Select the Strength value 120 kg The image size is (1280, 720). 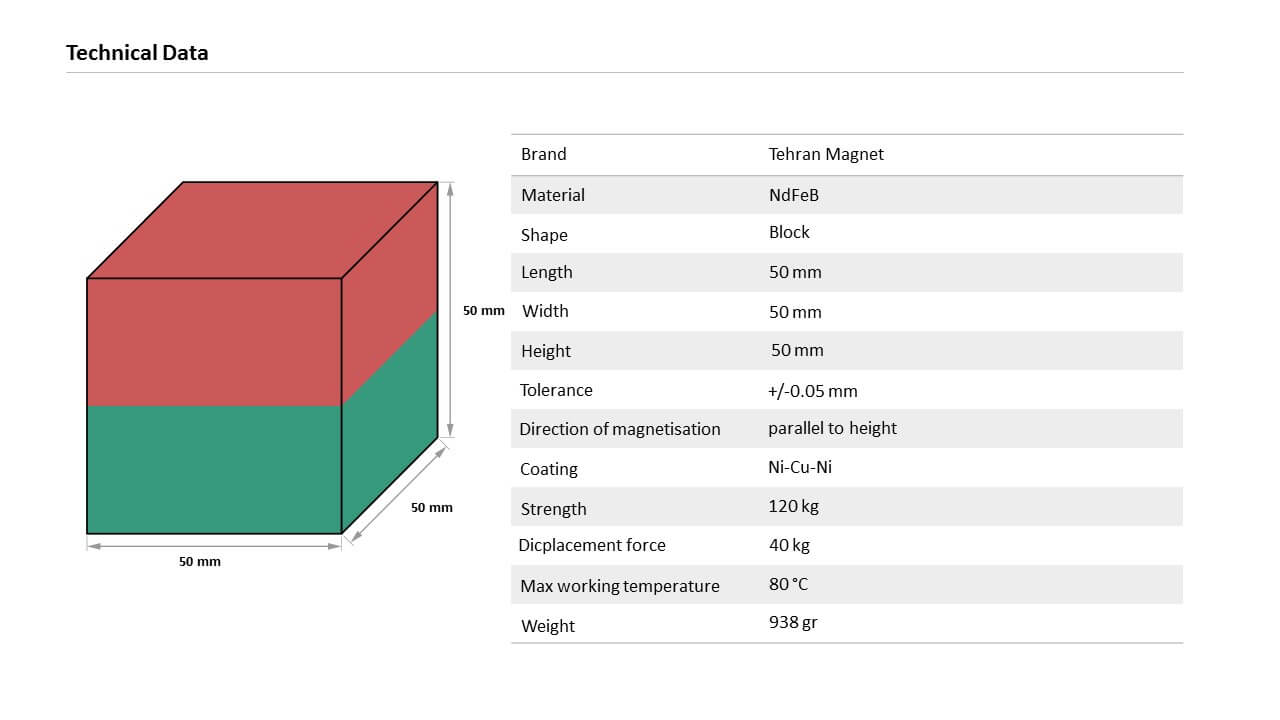click(x=794, y=506)
